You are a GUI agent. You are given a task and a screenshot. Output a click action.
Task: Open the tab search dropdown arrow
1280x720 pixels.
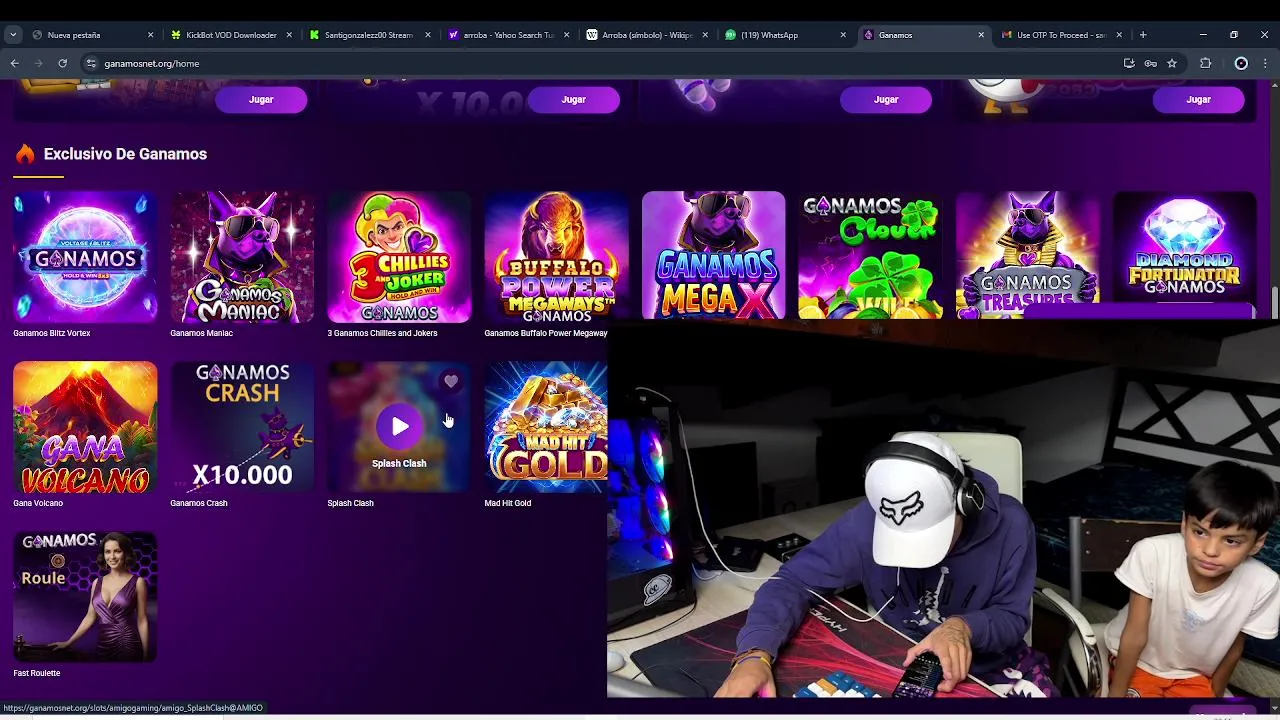click(x=13, y=35)
